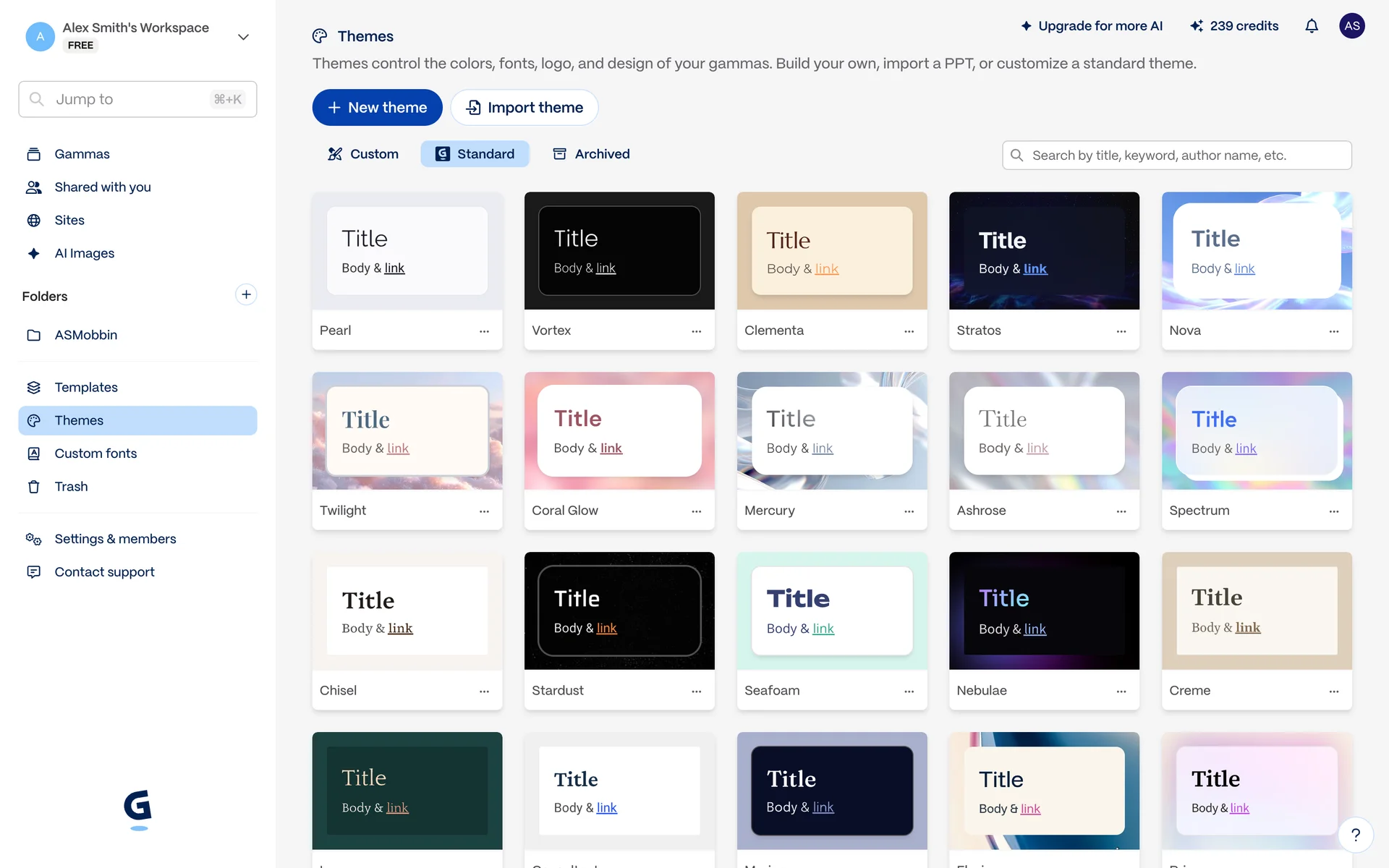Open AI Images from sidebar
This screenshot has height=868, width=1389.
point(84,253)
